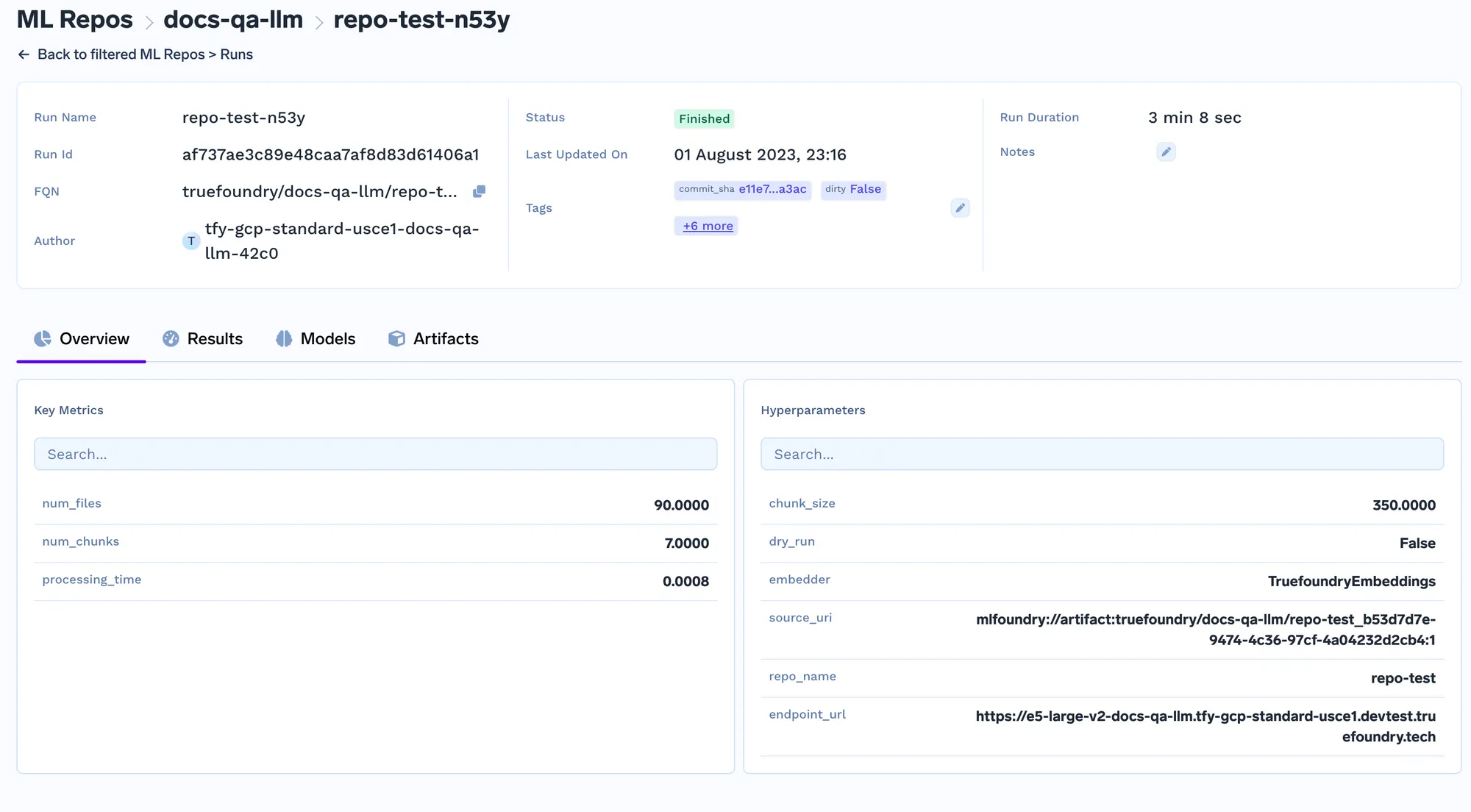The height and width of the screenshot is (812, 1471).
Task: Click the Models brain icon
Action: (284, 338)
